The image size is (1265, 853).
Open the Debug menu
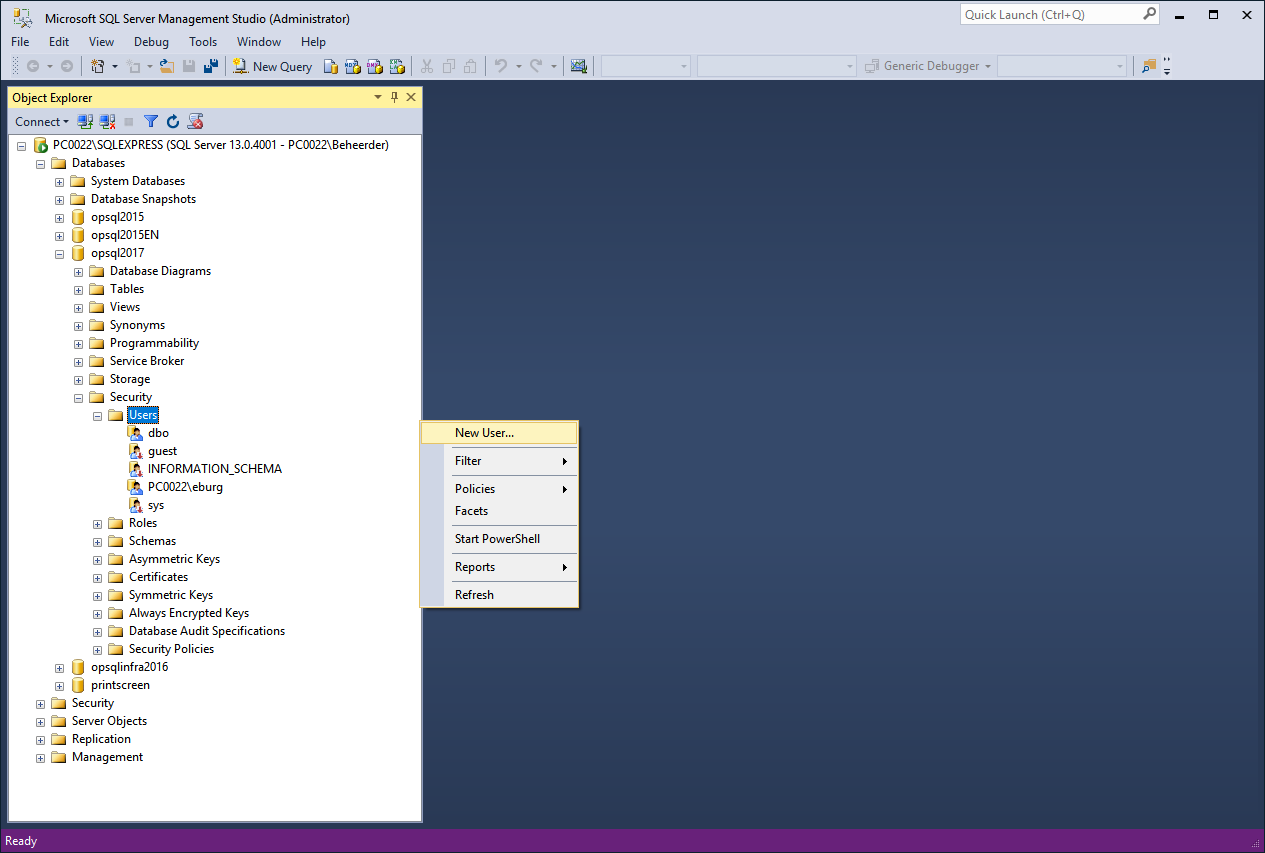pos(151,42)
